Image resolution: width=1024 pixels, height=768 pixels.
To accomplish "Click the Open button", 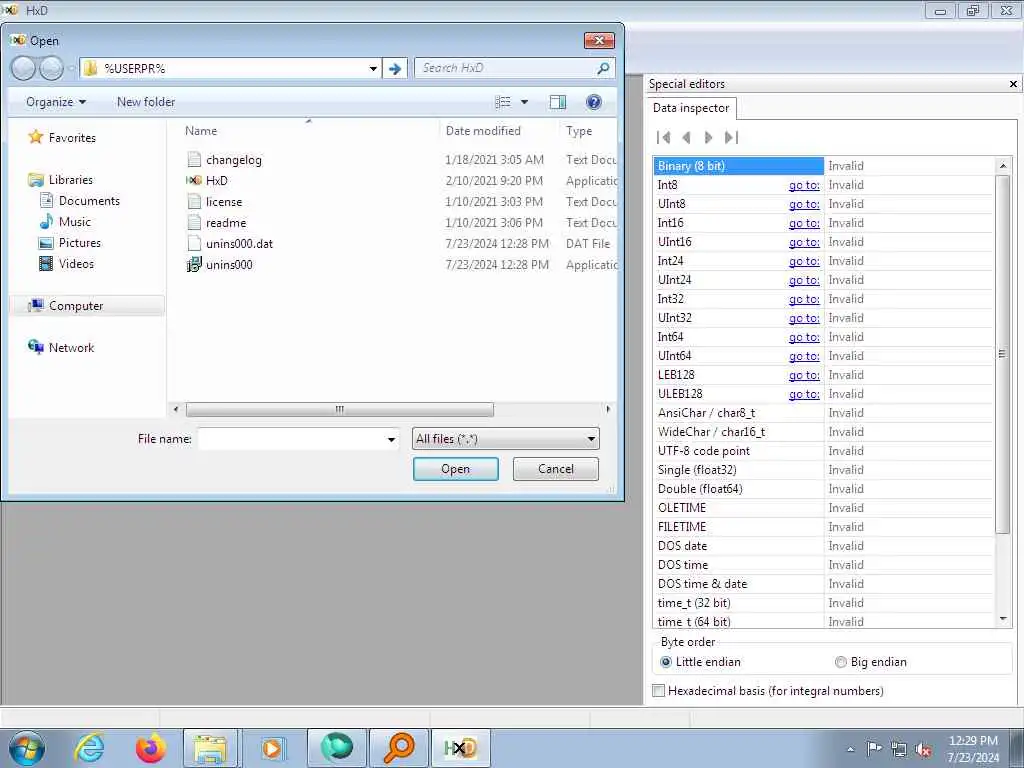I will click(455, 469).
